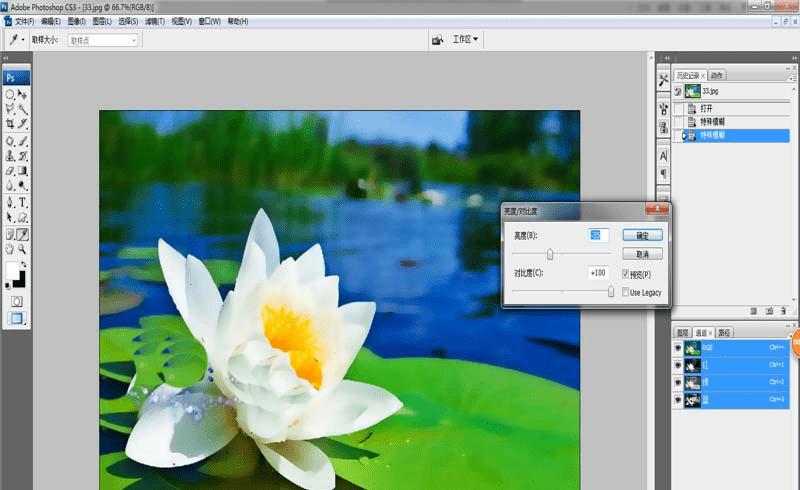Select the Magic Wand tool
Screen dimensions: 800x490
tap(22, 109)
